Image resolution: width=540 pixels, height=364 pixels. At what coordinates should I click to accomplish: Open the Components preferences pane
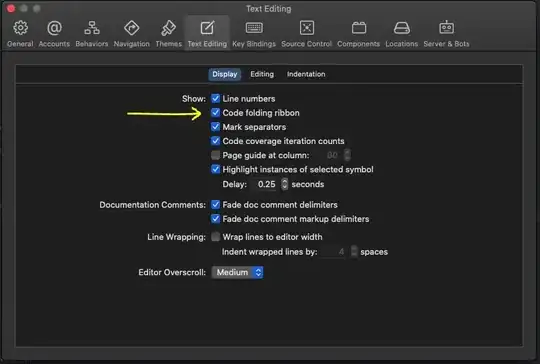pyautogui.click(x=359, y=33)
